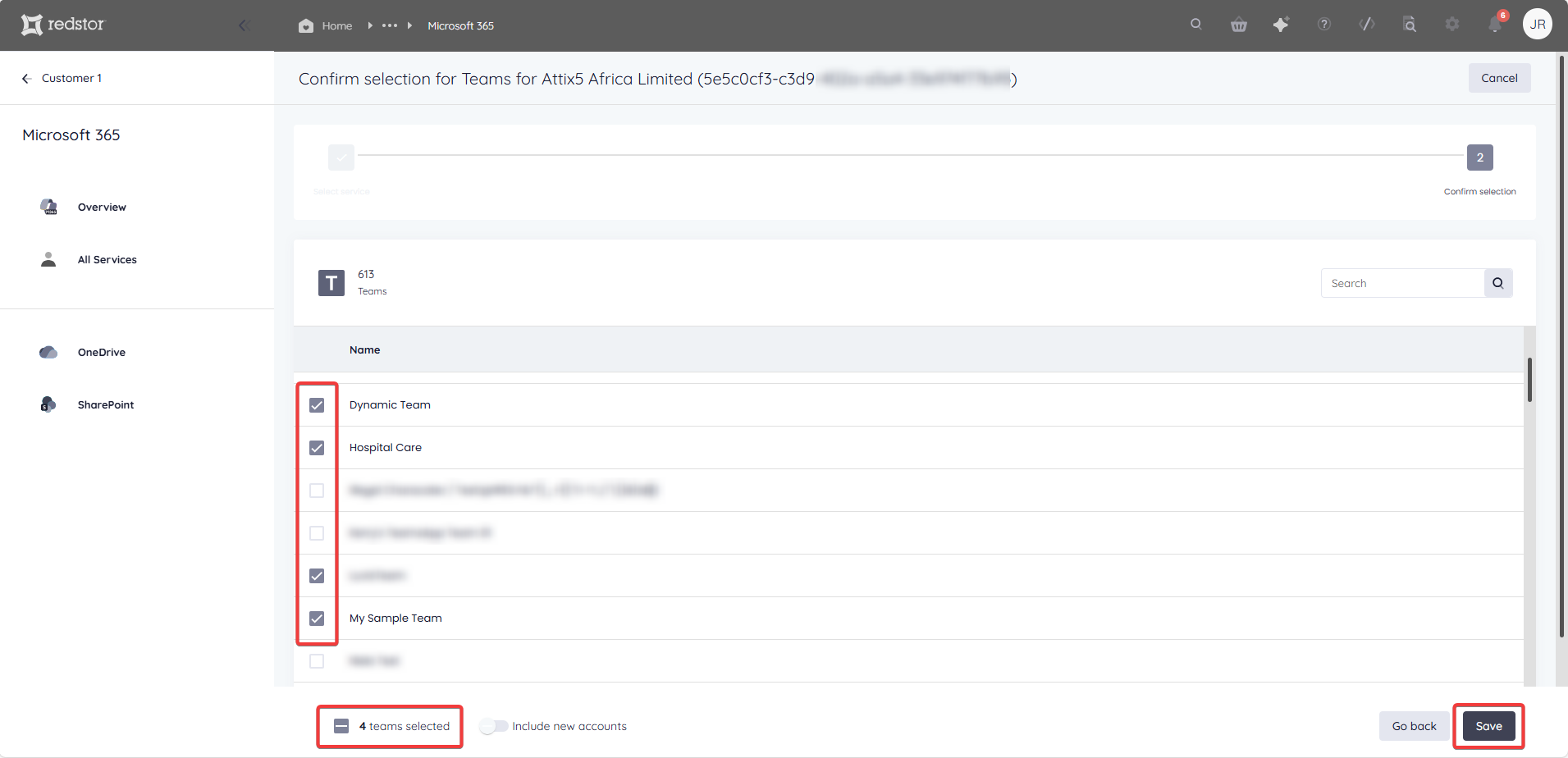Image resolution: width=1568 pixels, height=758 pixels.
Task: Select the My Sample Team row name
Action: pyautogui.click(x=395, y=618)
